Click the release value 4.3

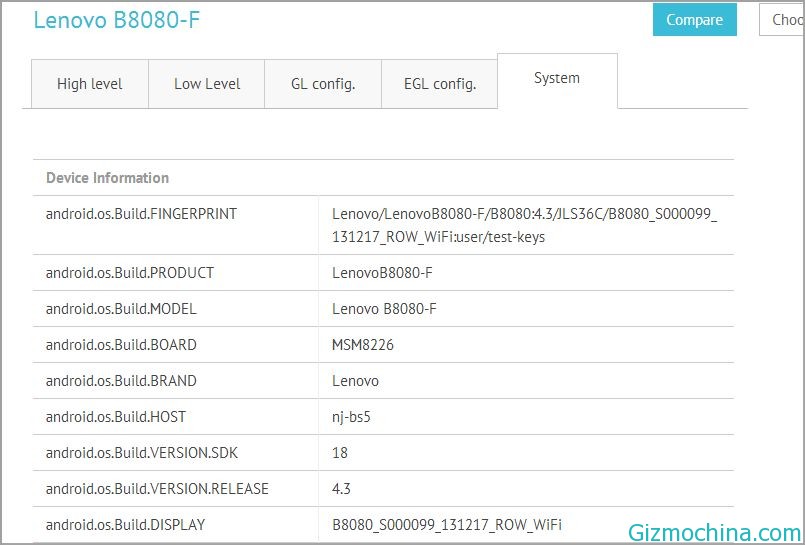coord(341,489)
